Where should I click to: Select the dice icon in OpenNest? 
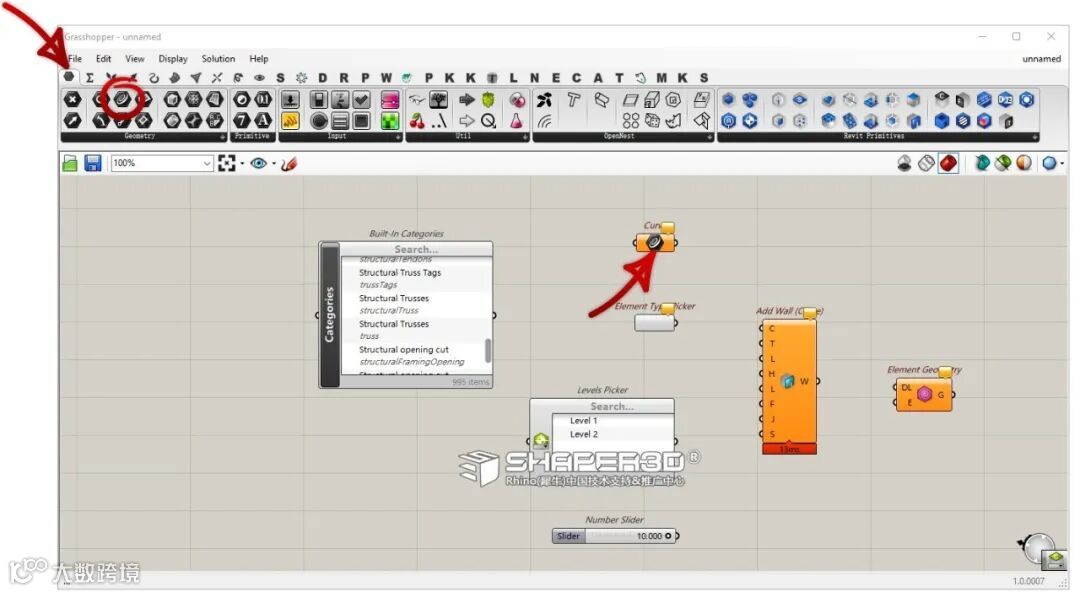pos(652,121)
